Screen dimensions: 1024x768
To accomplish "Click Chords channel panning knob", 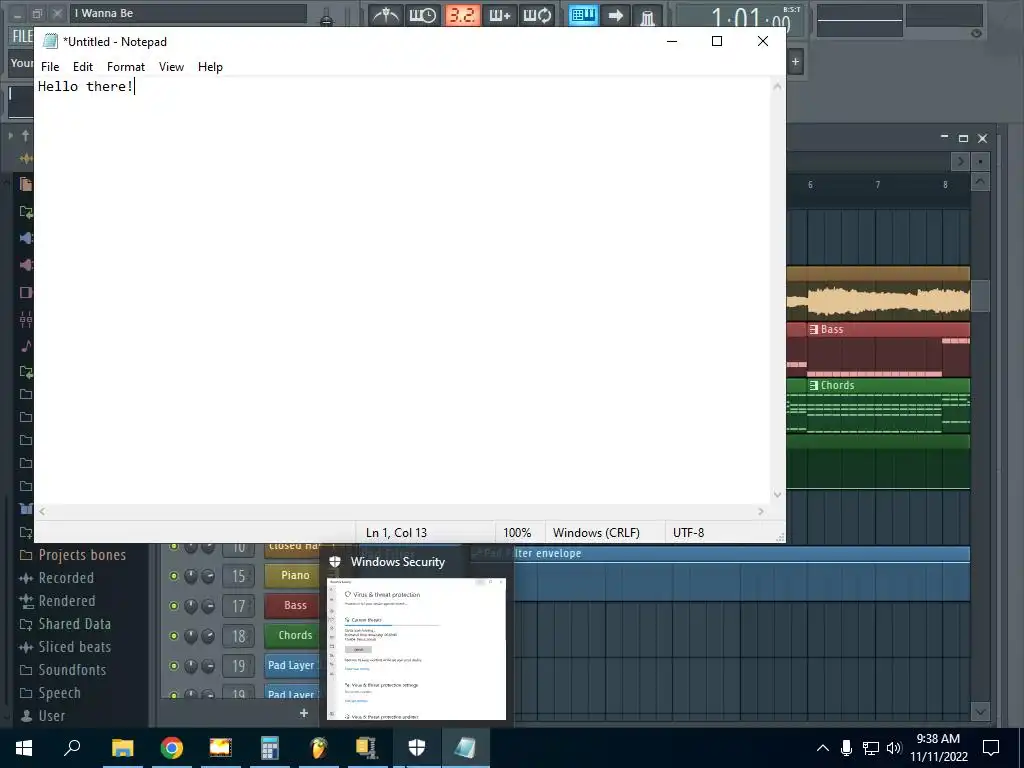I will coord(191,636).
